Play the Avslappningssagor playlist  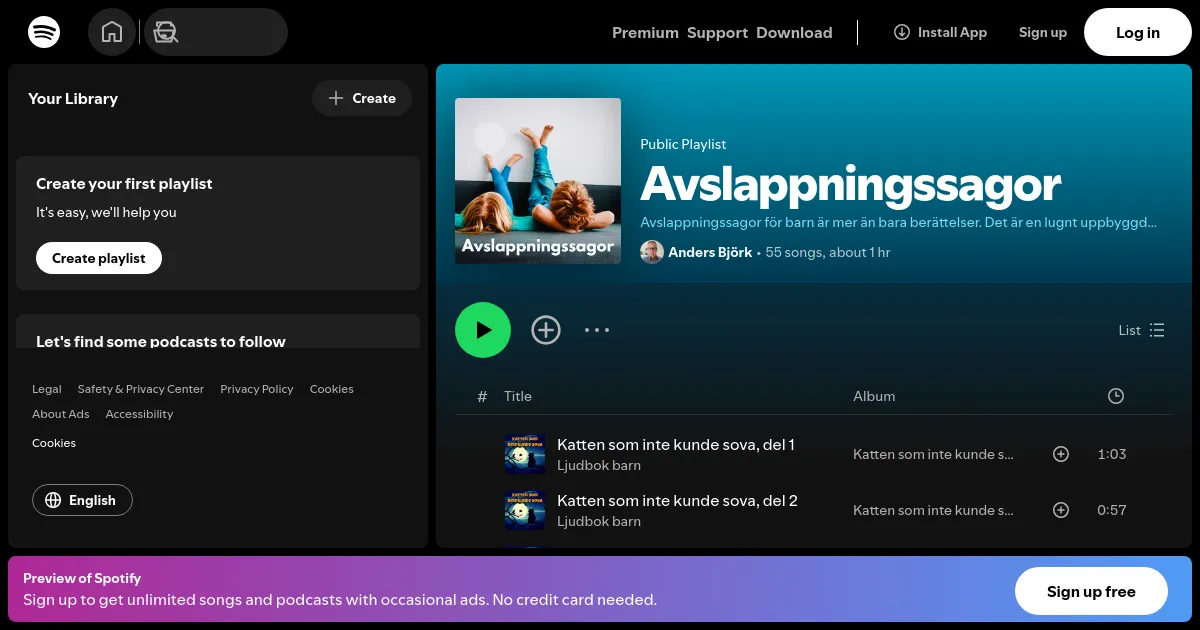(483, 330)
